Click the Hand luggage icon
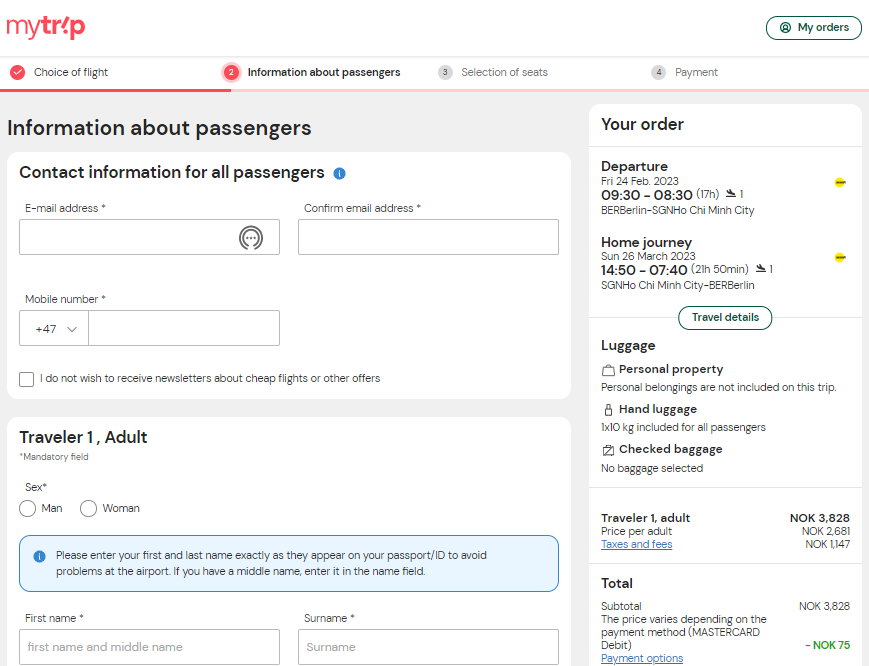Viewport: 869px width, 666px height. [x=608, y=409]
